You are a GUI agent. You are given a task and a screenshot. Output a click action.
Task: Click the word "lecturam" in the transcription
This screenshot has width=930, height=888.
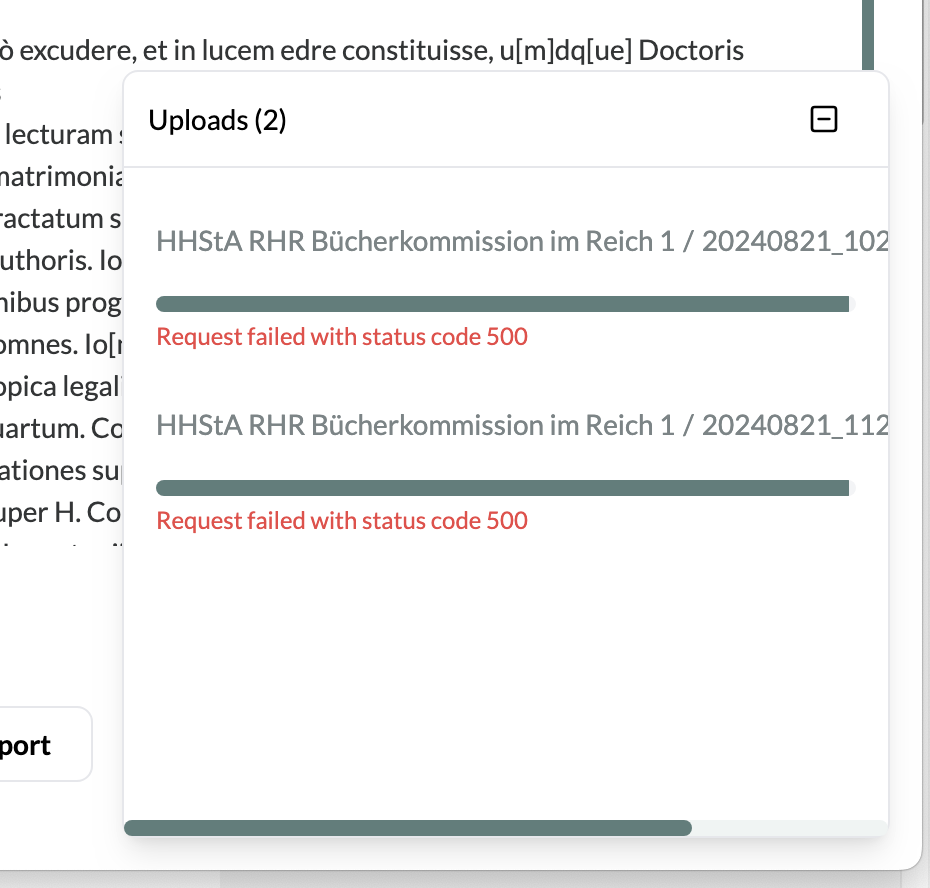pyautogui.click(x=59, y=135)
